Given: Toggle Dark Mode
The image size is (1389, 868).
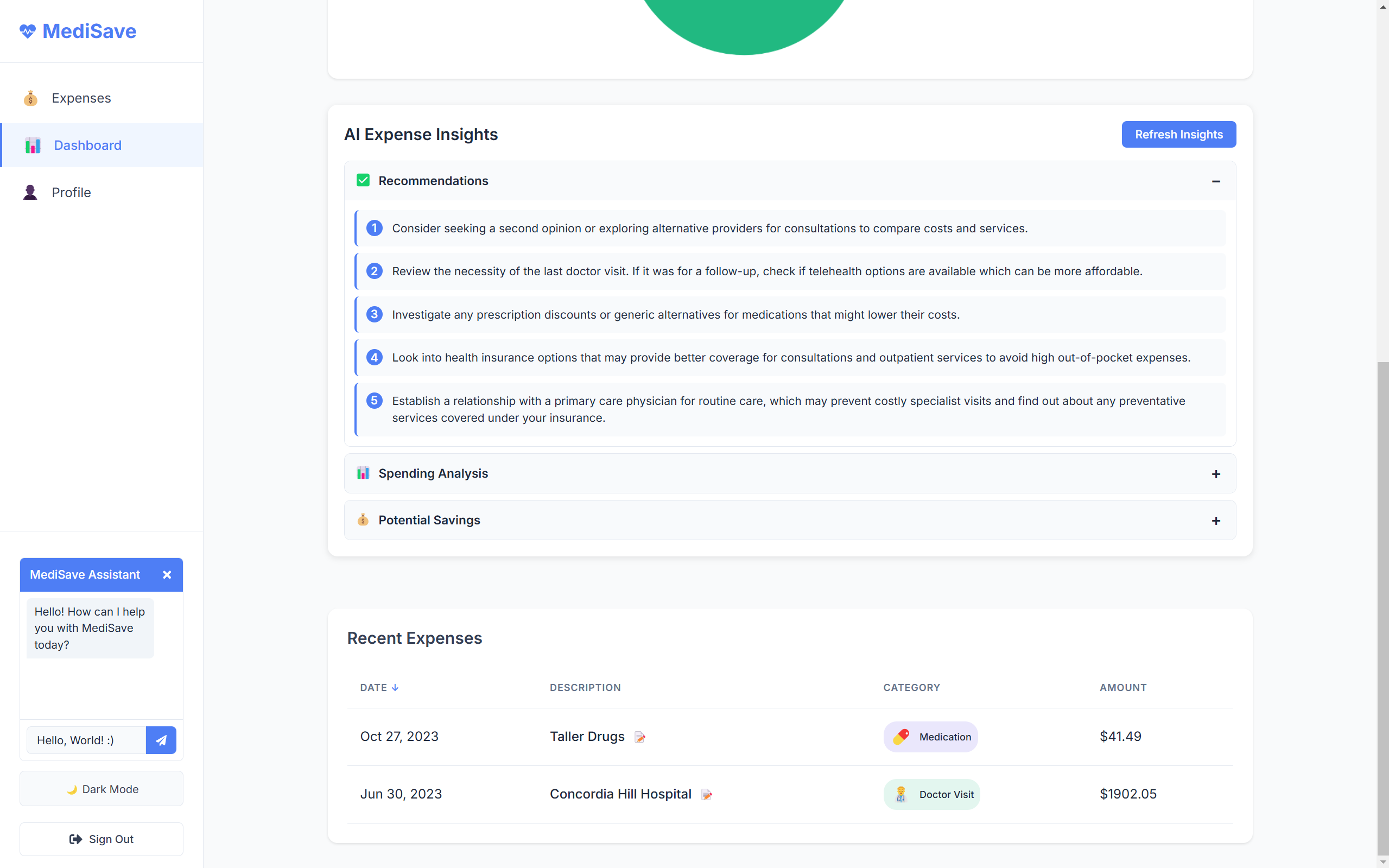Looking at the screenshot, I should [x=102, y=789].
